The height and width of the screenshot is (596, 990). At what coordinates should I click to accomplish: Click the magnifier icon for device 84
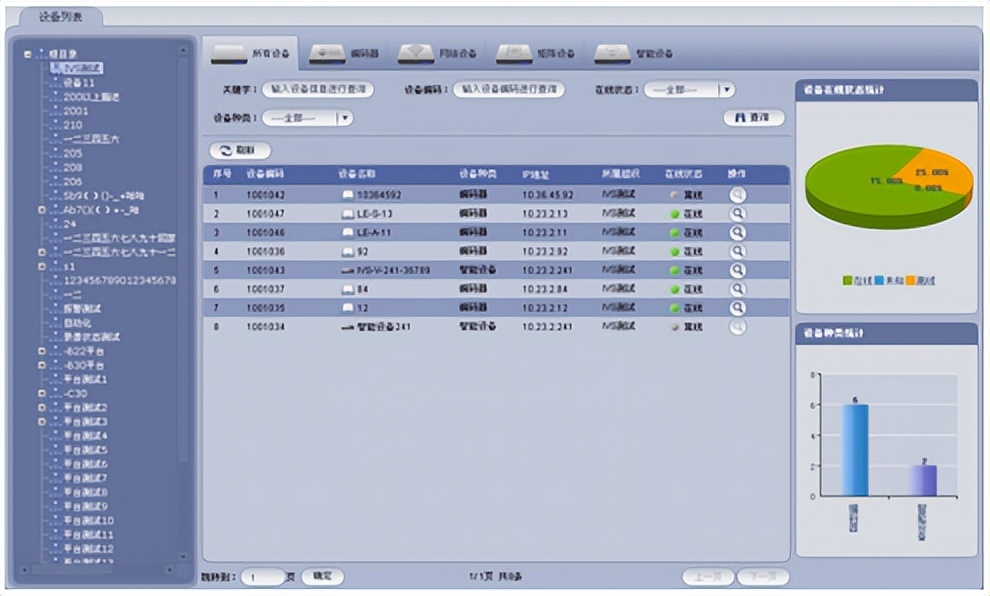[738, 288]
